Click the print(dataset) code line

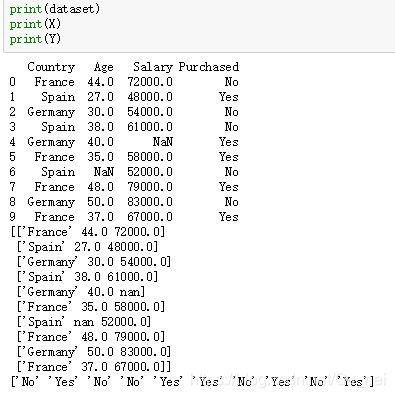pyautogui.click(x=55, y=9)
